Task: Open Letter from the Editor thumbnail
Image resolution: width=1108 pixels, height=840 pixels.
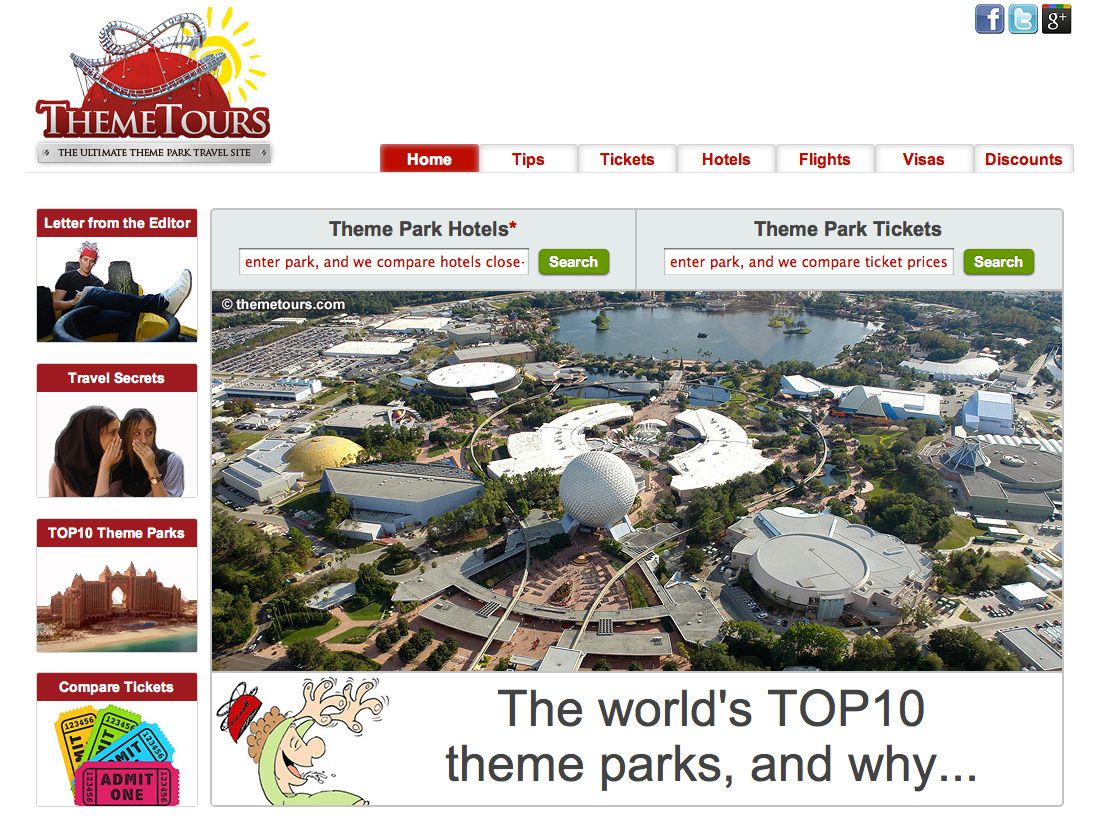Action: coord(117,290)
